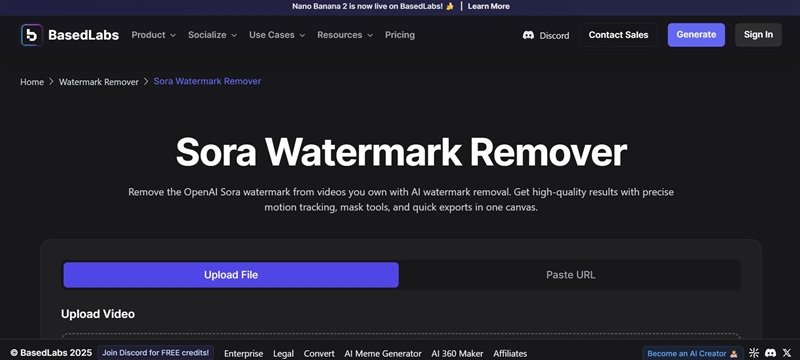Image resolution: width=800 pixels, height=360 pixels.
Task: Open the Discord link in header
Action: [546, 35]
